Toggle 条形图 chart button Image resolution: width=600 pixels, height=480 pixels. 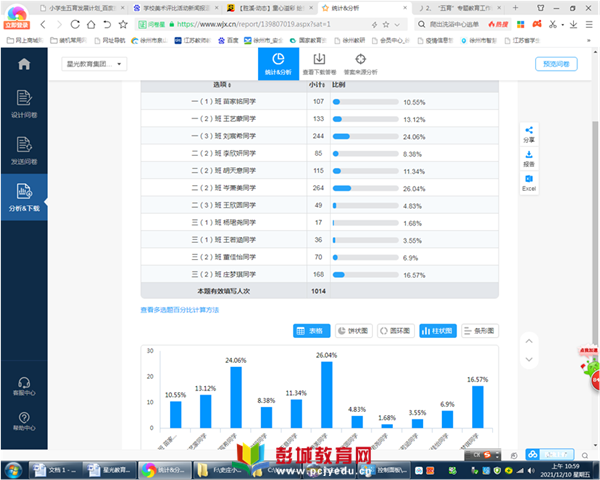(x=480, y=331)
